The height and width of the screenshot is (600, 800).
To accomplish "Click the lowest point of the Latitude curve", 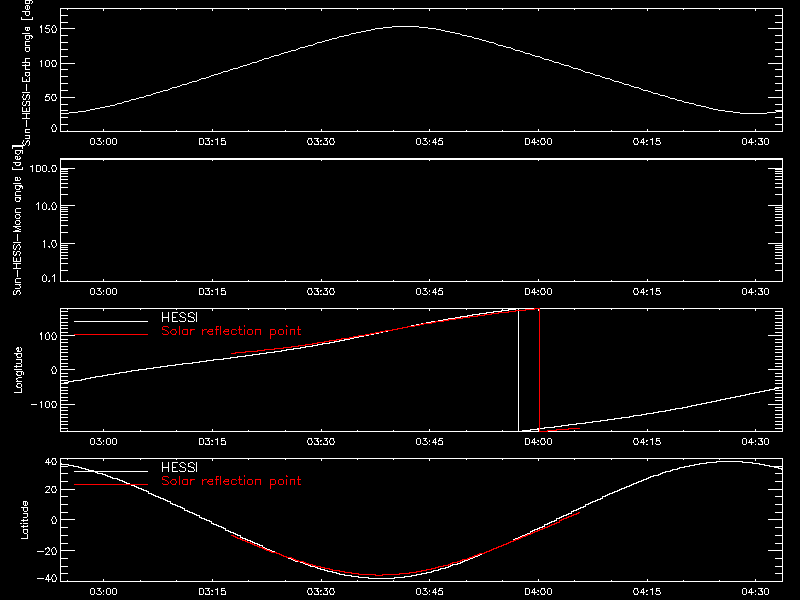I will point(383,578).
